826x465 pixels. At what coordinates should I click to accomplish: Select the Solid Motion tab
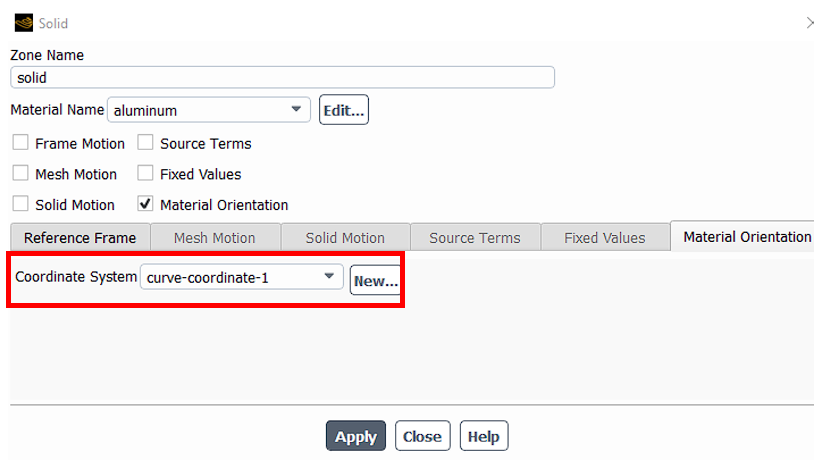pos(345,238)
